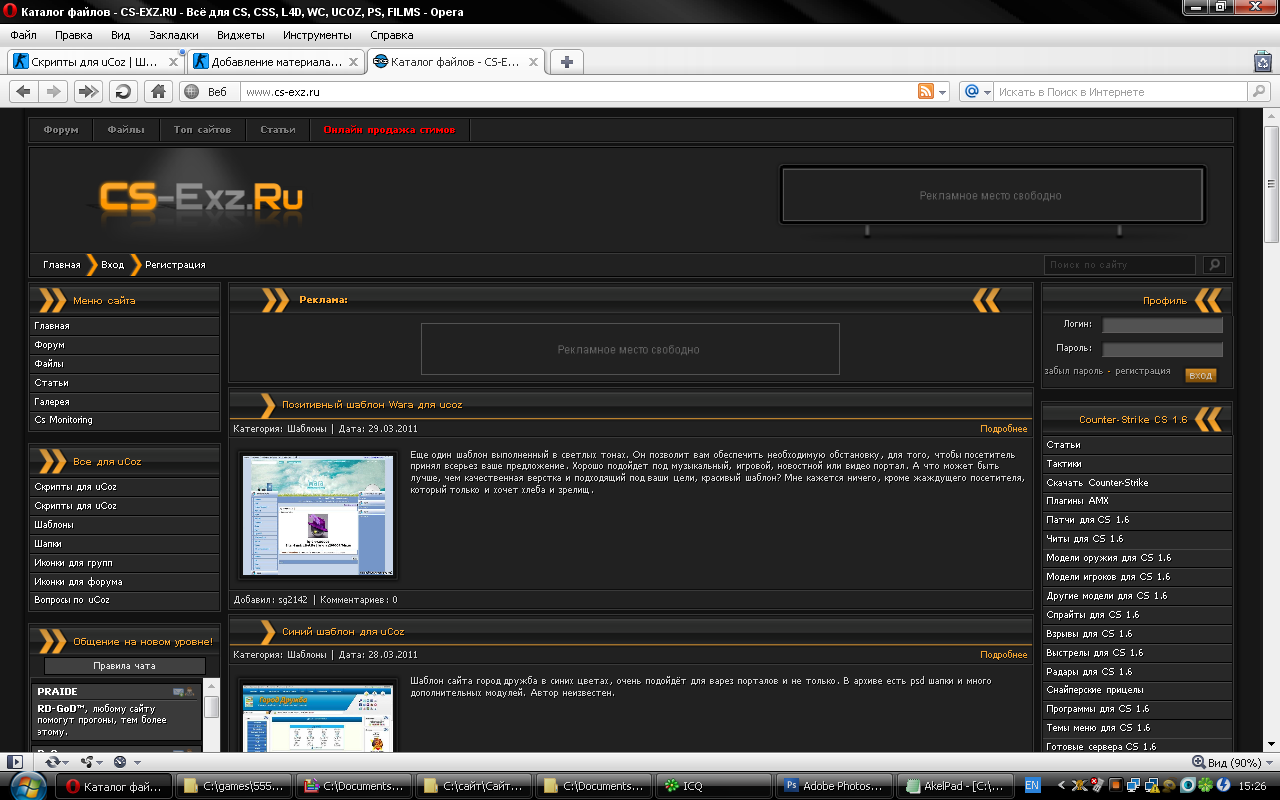This screenshot has width=1280, height=800.
Task: Go to the browser Home page icon
Action: point(157,91)
